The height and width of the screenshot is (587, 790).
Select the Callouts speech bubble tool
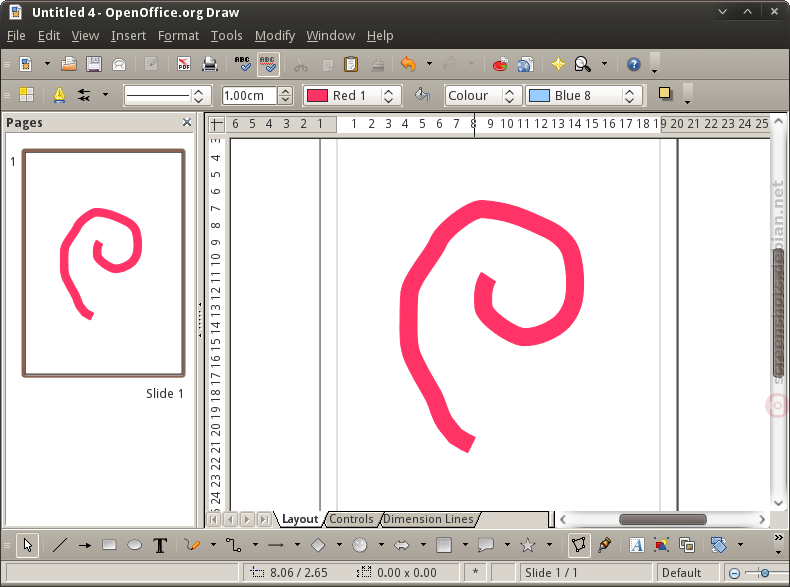(486, 545)
